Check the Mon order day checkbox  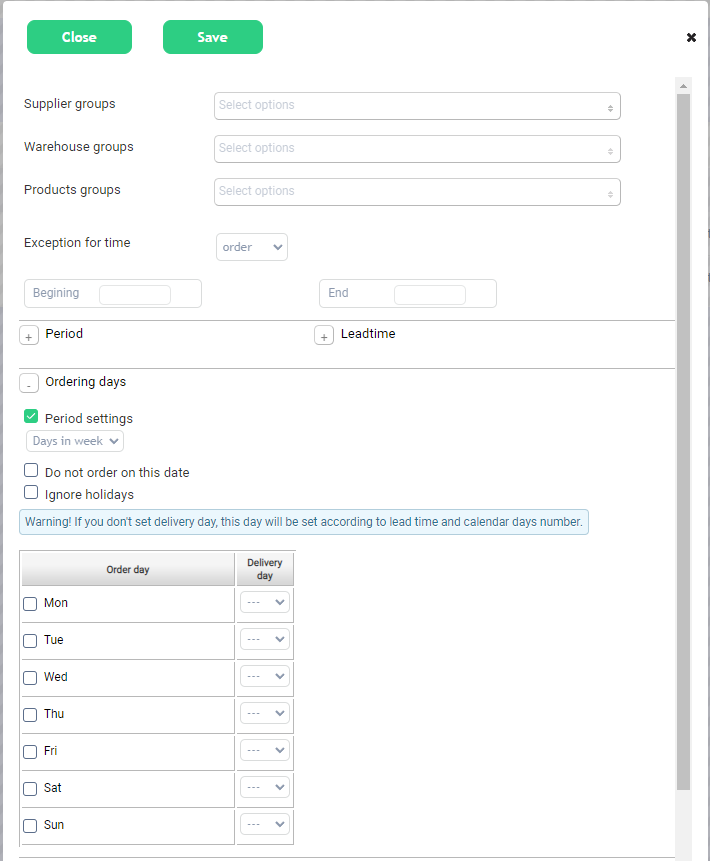tap(31, 604)
